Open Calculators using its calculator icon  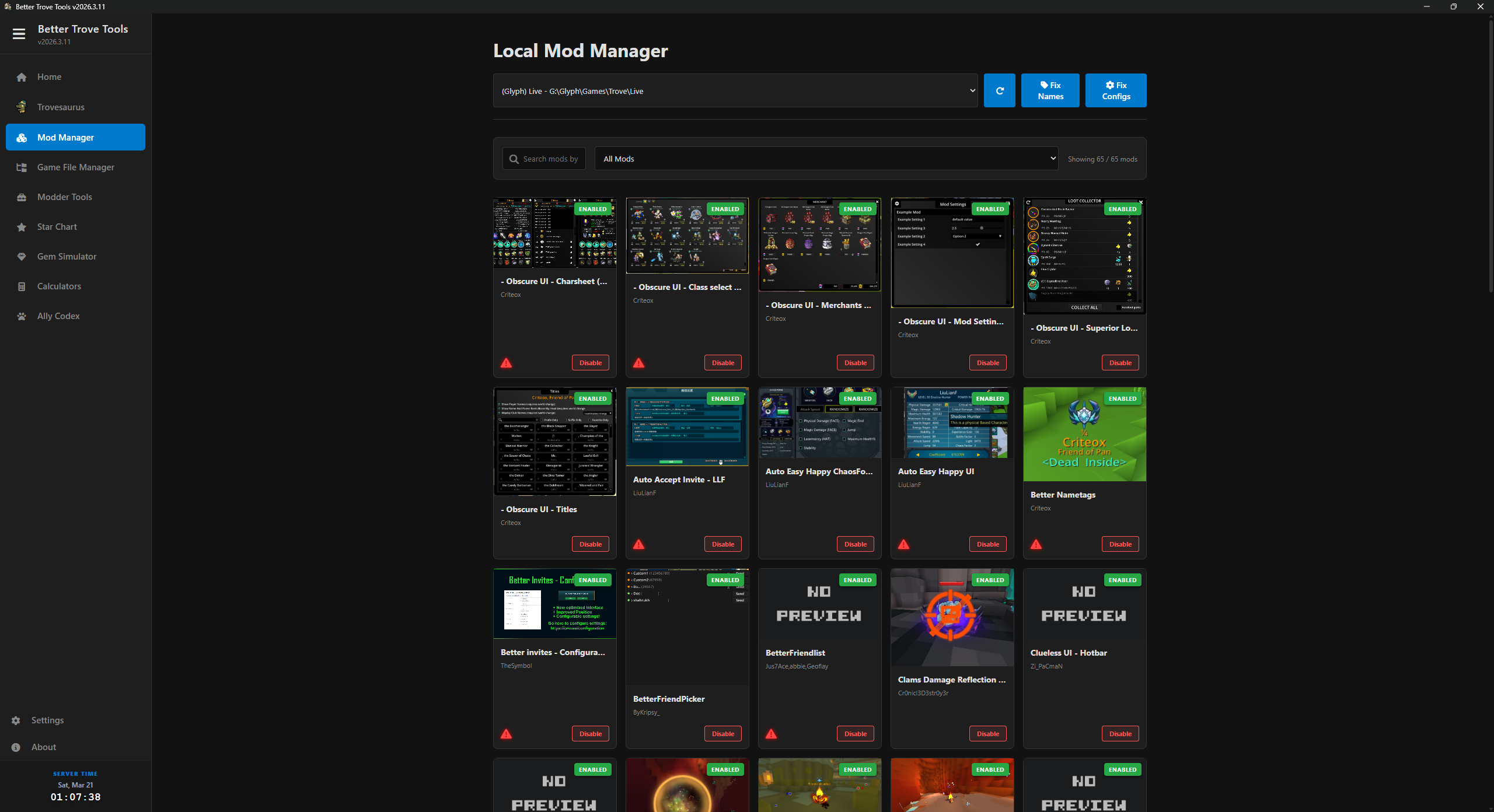[21, 286]
